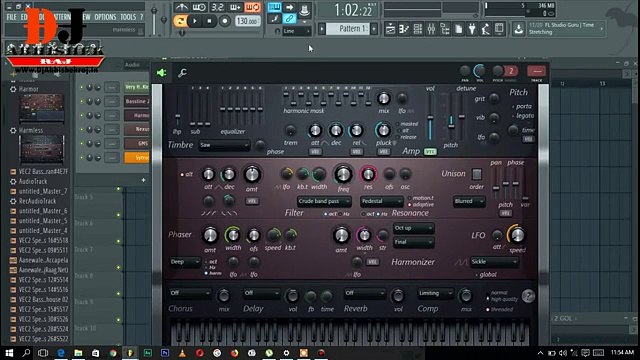Image resolution: width=640 pixels, height=360 pixels.
Task: Arm recording with the record button
Action: coord(224,21)
